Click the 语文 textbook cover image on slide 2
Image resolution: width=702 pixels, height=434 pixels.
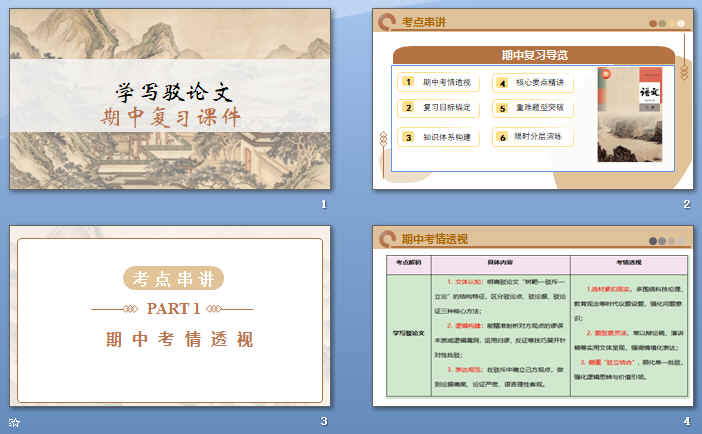(x=630, y=114)
